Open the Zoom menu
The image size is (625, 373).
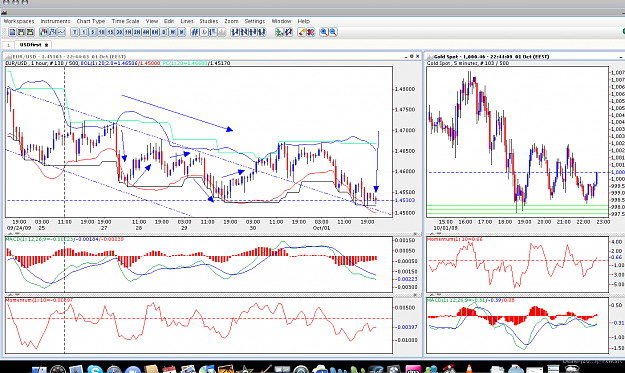click(231, 21)
